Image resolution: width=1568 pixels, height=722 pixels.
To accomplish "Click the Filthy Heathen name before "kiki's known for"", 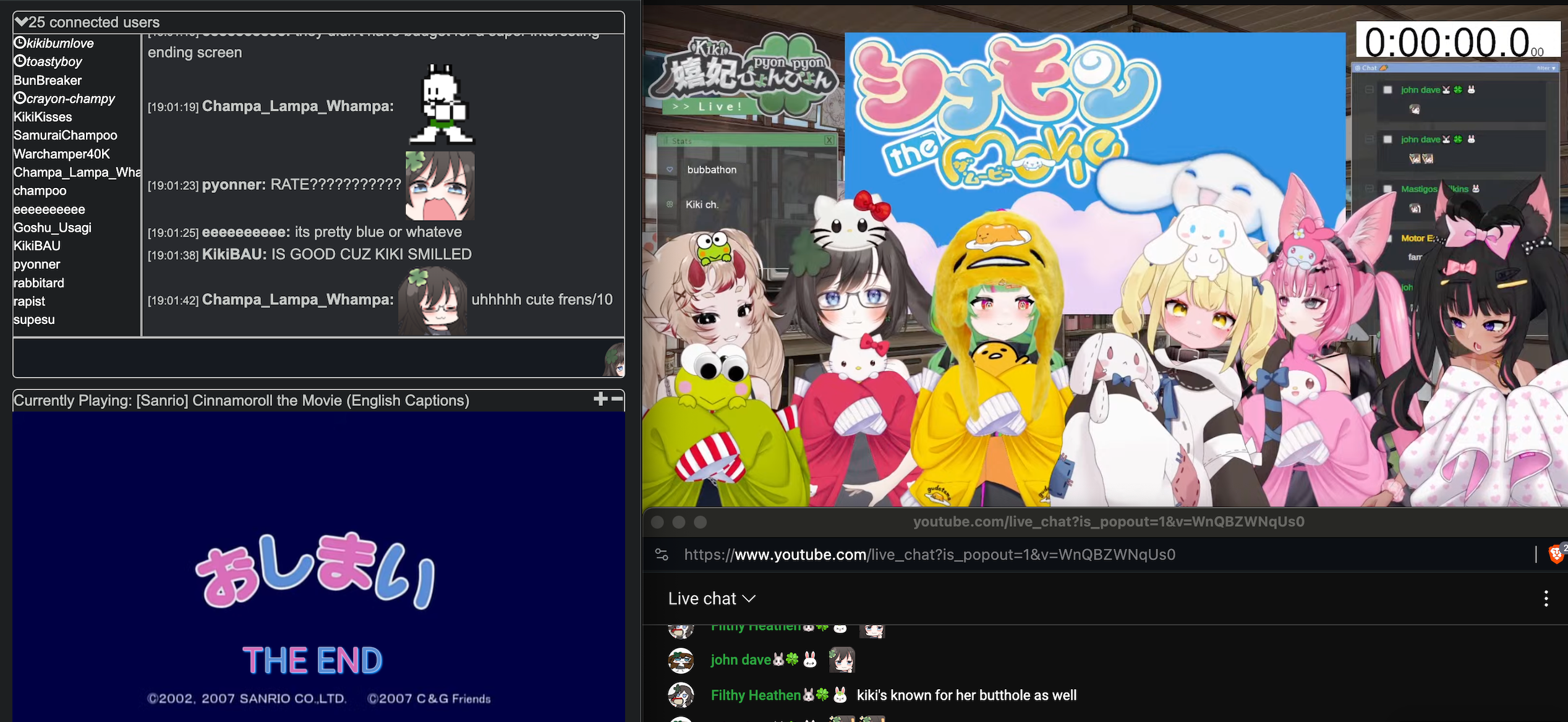I will (756, 695).
